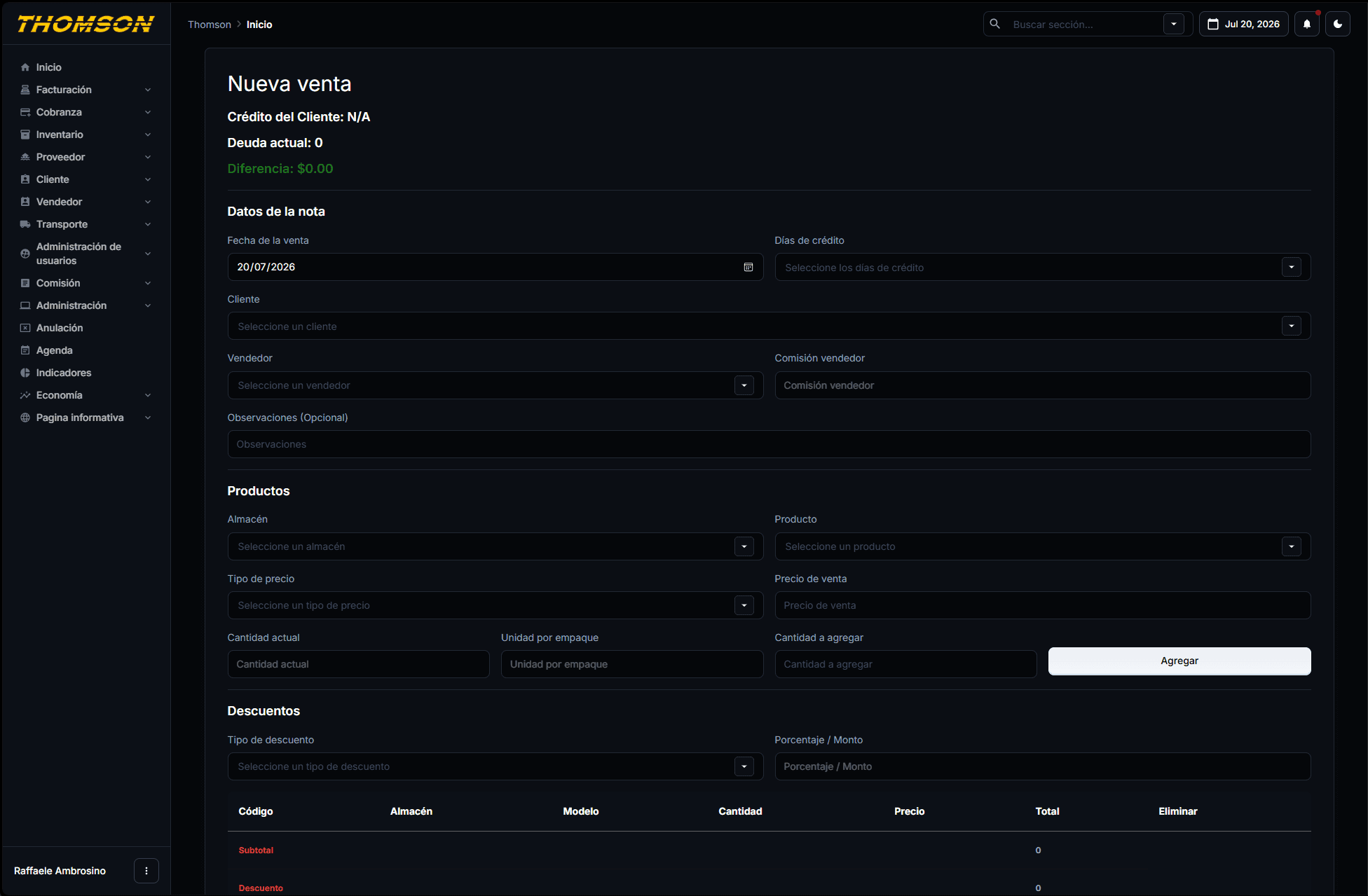This screenshot has width=1368, height=896.
Task: Click the Observaciones input field
Action: tap(769, 444)
